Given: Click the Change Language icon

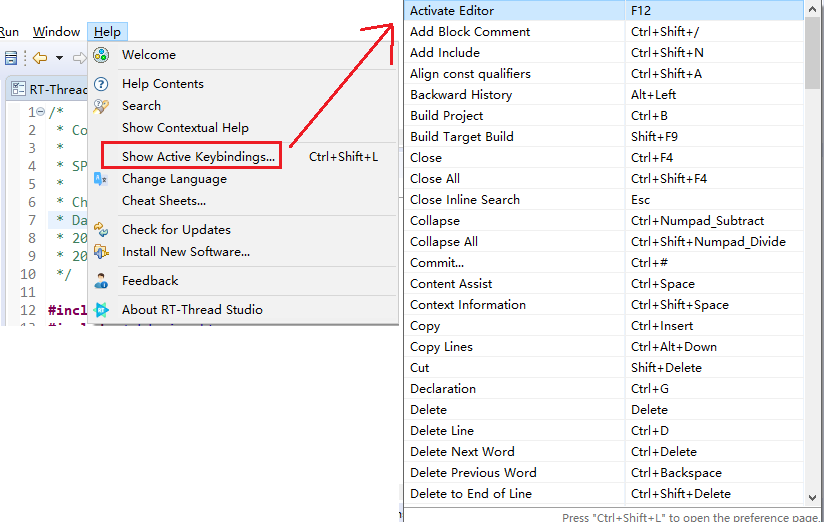Looking at the screenshot, I should point(101,179).
